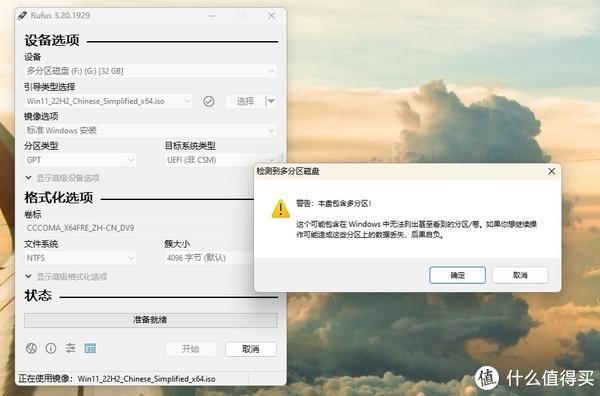Screen dimensions: 600x396
Task: Open the 选择 button split arrow
Action: point(271,101)
